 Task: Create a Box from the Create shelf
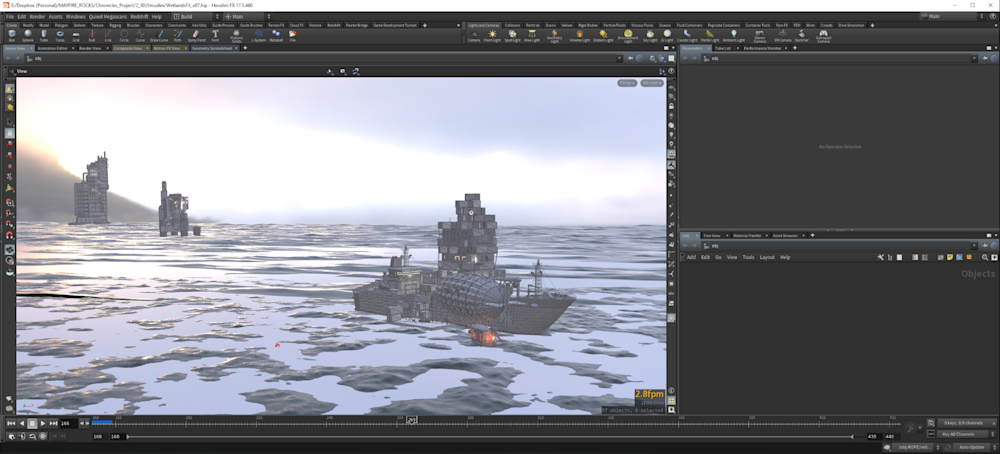coord(11,35)
